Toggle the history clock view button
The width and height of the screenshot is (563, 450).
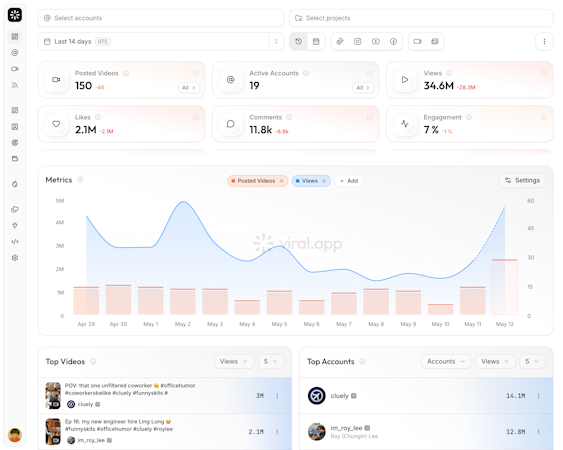(298, 41)
